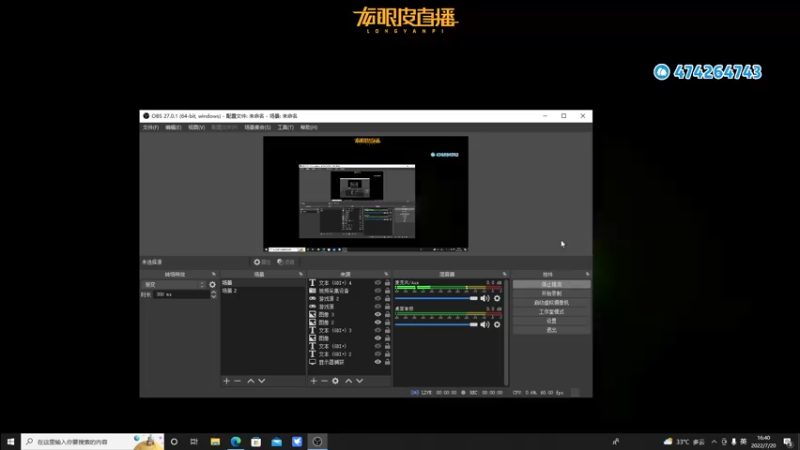Toggle visibility of 文本 (GDI+) 3 source
This screenshot has width=800, height=450.
click(x=378, y=330)
